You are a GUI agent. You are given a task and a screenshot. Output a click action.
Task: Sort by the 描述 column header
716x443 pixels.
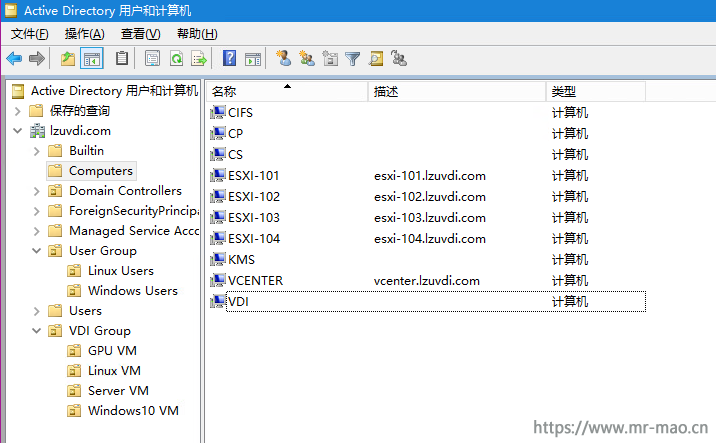click(x=457, y=91)
